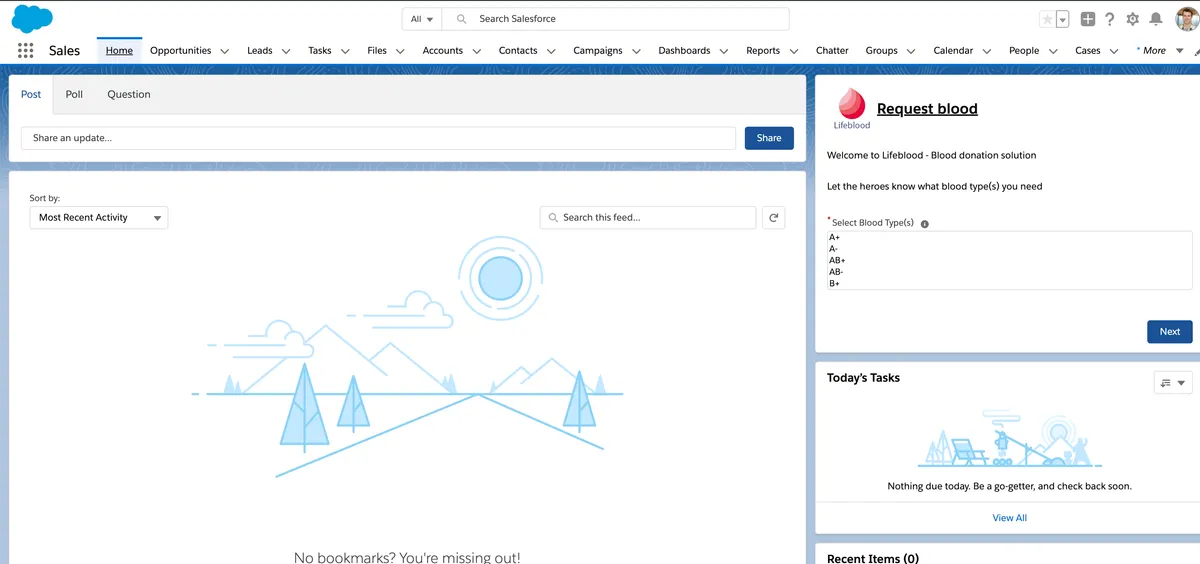
Task: Go to the Home tab
Action: pyautogui.click(x=119, y=51)
